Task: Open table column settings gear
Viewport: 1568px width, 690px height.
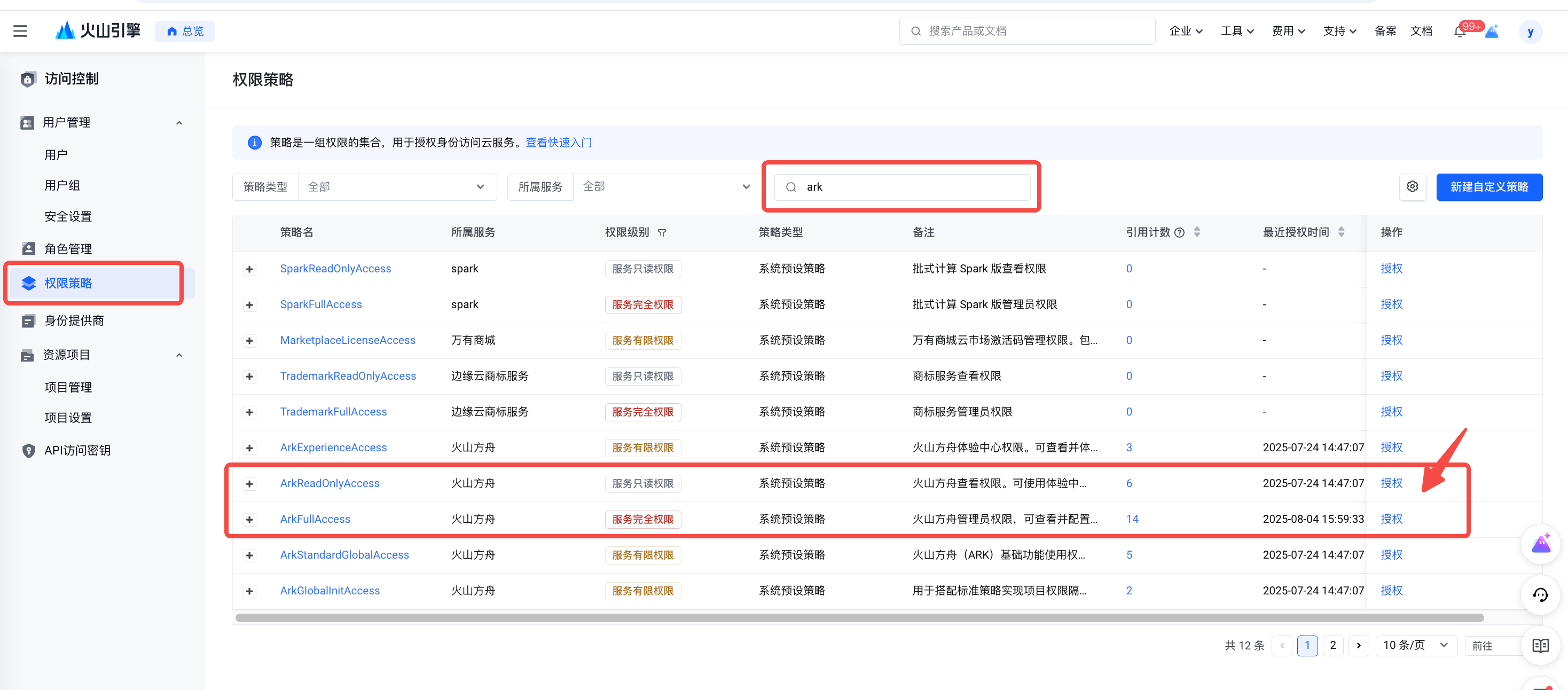Action: pyautogui.click(x=1412, y=187)
